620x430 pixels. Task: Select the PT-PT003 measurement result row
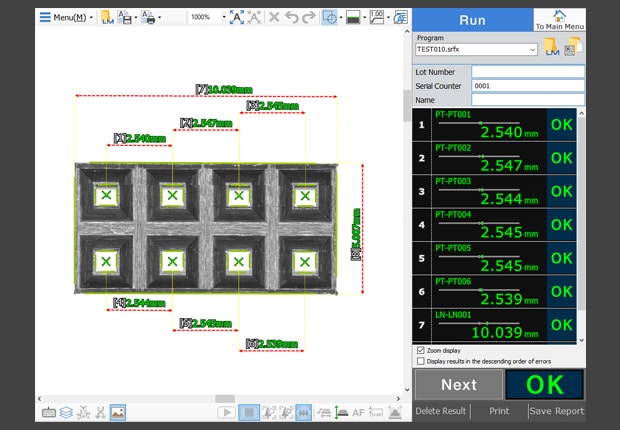pyautogui.click(x=496, y=191)
